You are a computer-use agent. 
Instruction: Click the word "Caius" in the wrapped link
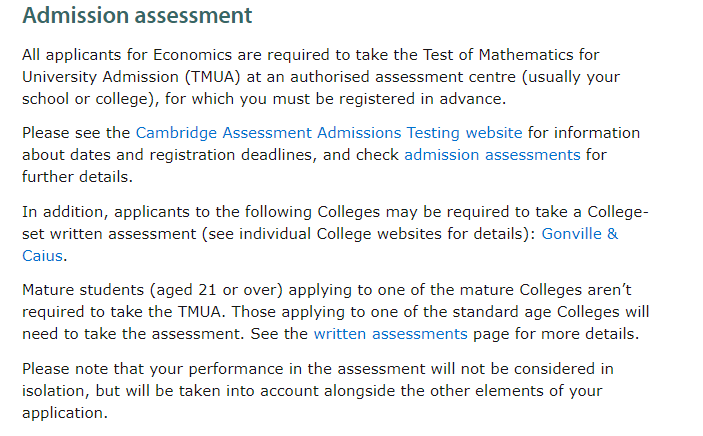(42, 256)
